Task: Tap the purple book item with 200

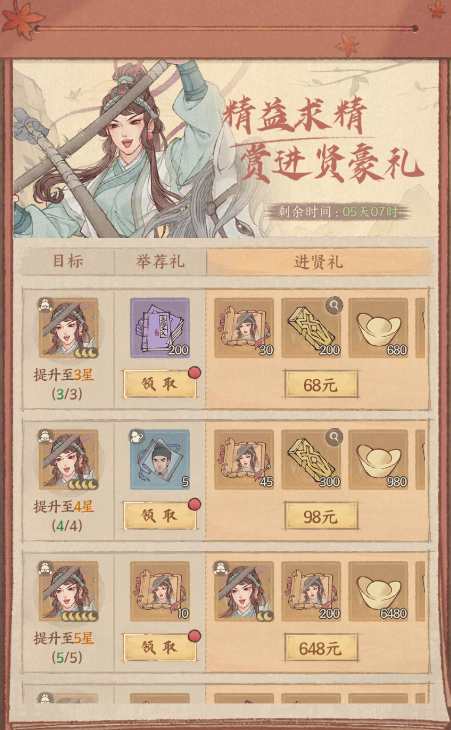Action: [x=160, y=328]
